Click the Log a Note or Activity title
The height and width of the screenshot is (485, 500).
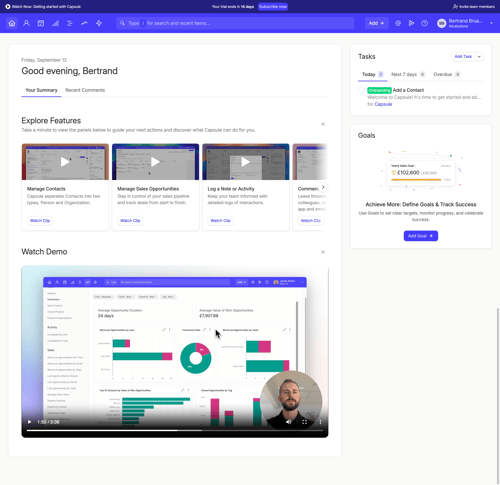[x=231, y=189]
